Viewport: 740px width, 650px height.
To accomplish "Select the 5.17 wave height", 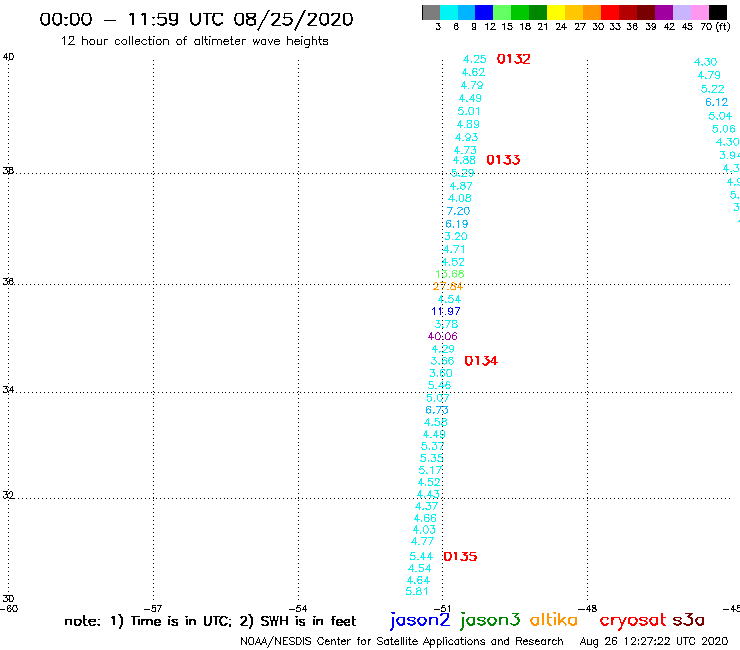I will 430,471.
